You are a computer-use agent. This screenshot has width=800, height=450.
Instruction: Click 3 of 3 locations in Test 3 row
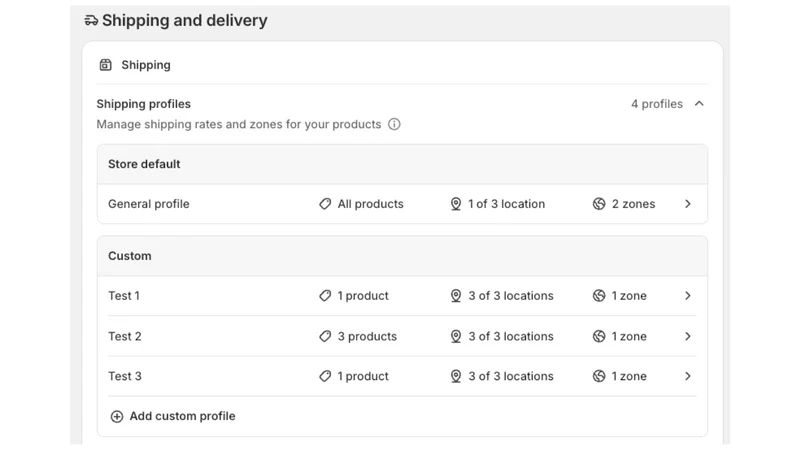point(511,377)
